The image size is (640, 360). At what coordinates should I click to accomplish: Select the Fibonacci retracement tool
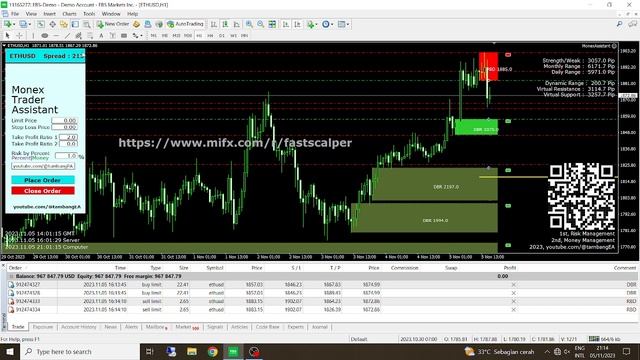coord(90,36)
